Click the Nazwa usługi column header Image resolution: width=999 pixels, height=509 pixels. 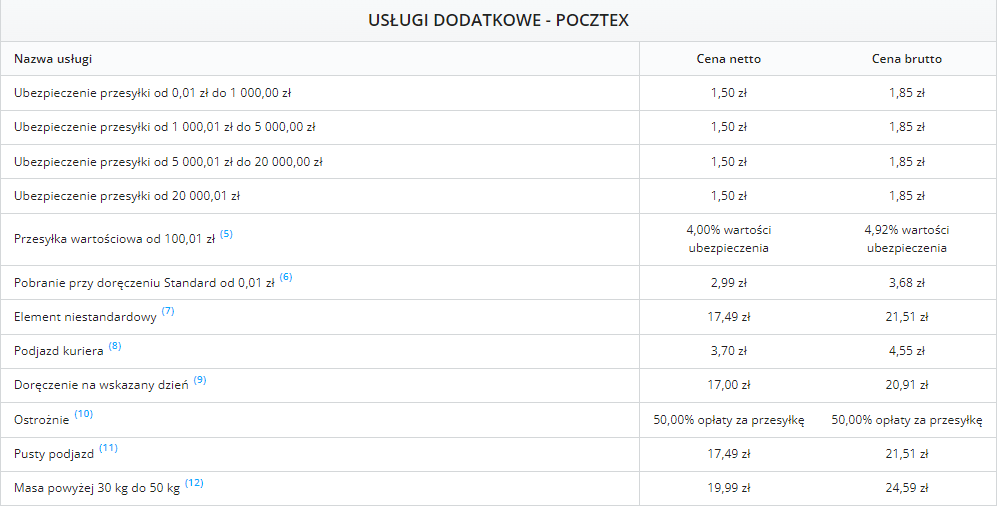coord(53,59)
